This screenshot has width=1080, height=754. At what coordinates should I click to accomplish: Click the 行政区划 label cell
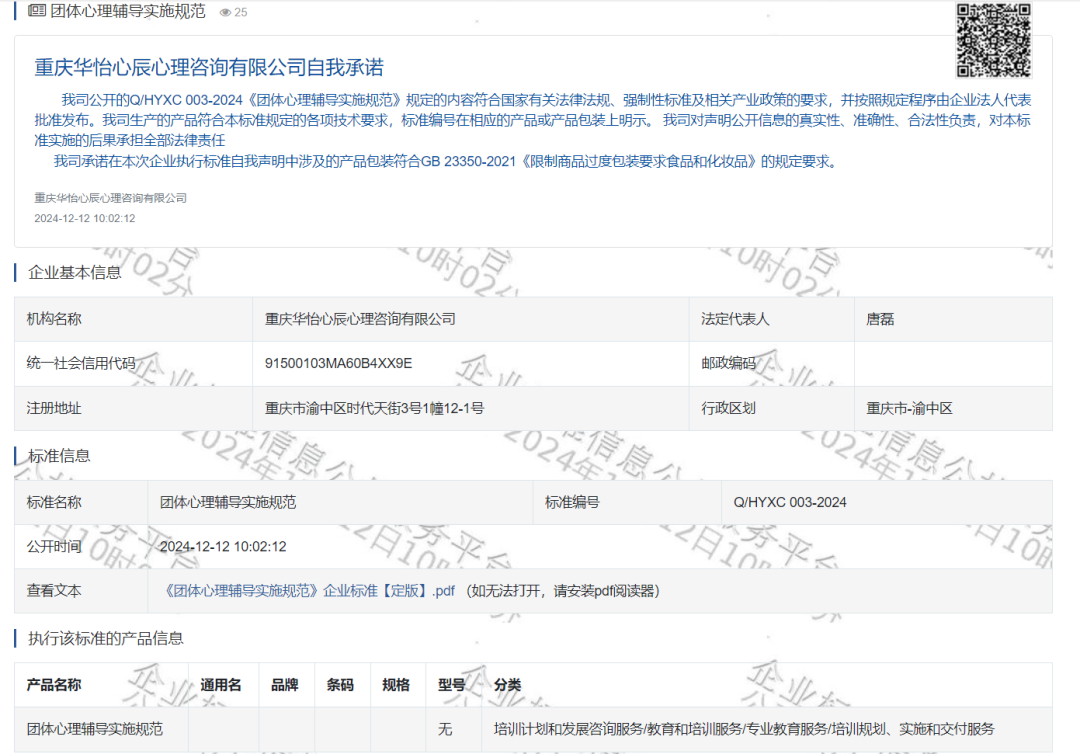771,408
